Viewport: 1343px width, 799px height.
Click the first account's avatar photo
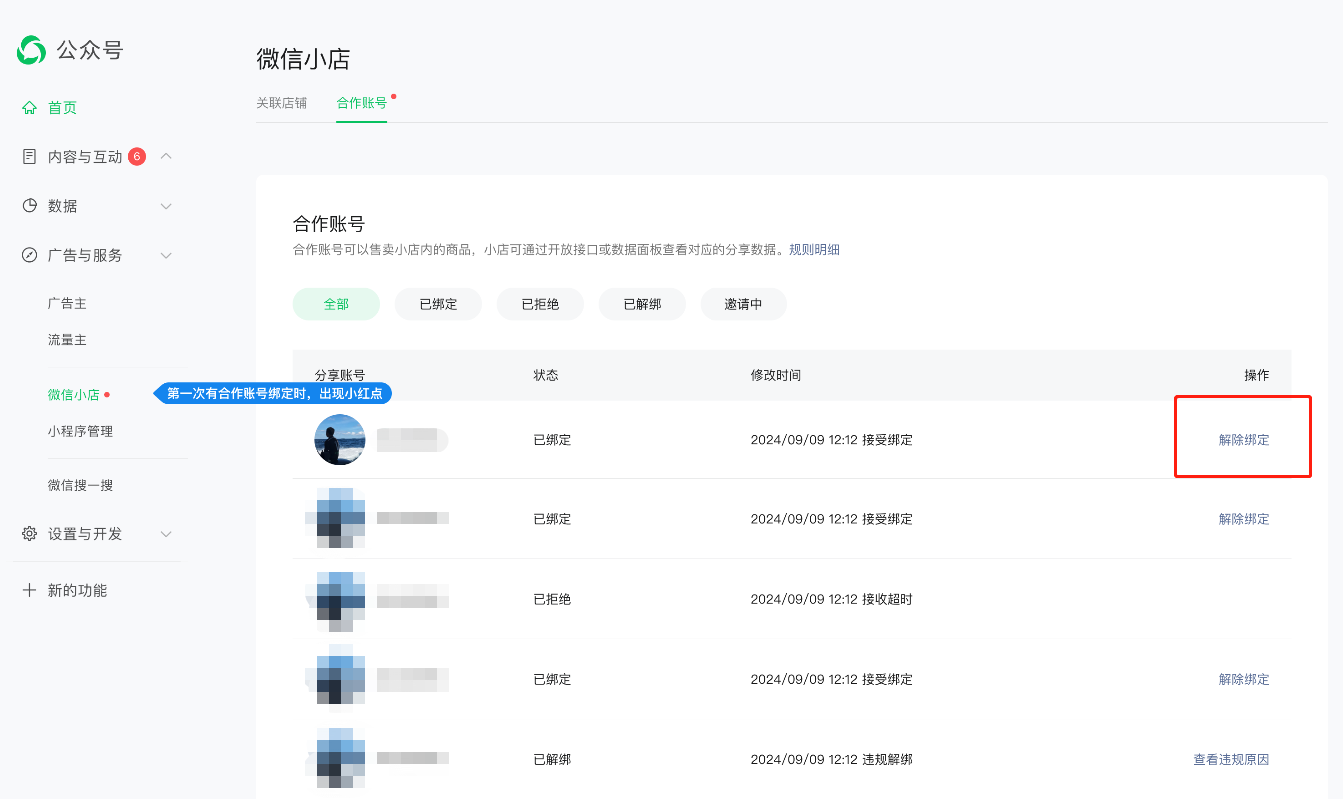[x=340, y=440]
